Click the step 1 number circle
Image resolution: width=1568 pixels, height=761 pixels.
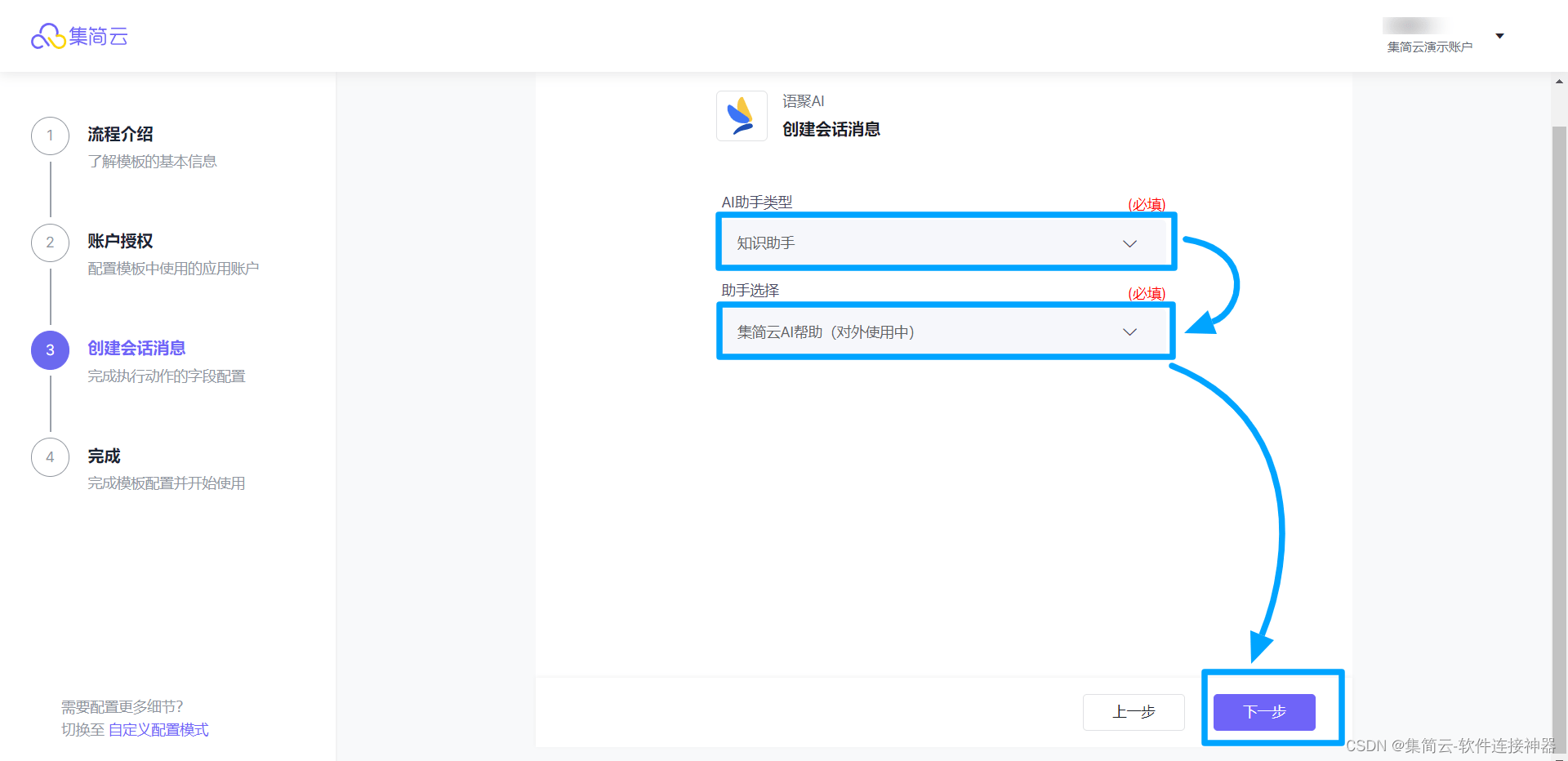tap(50, 136)
